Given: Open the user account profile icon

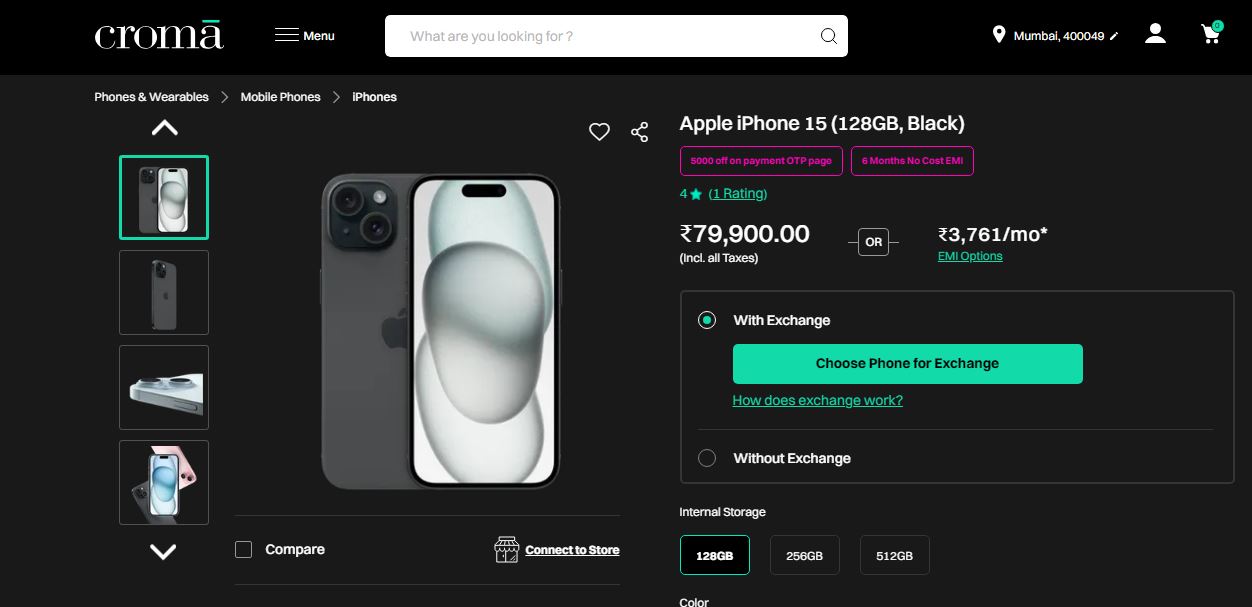Looking at the screenshot, I should coord(1155,34).
